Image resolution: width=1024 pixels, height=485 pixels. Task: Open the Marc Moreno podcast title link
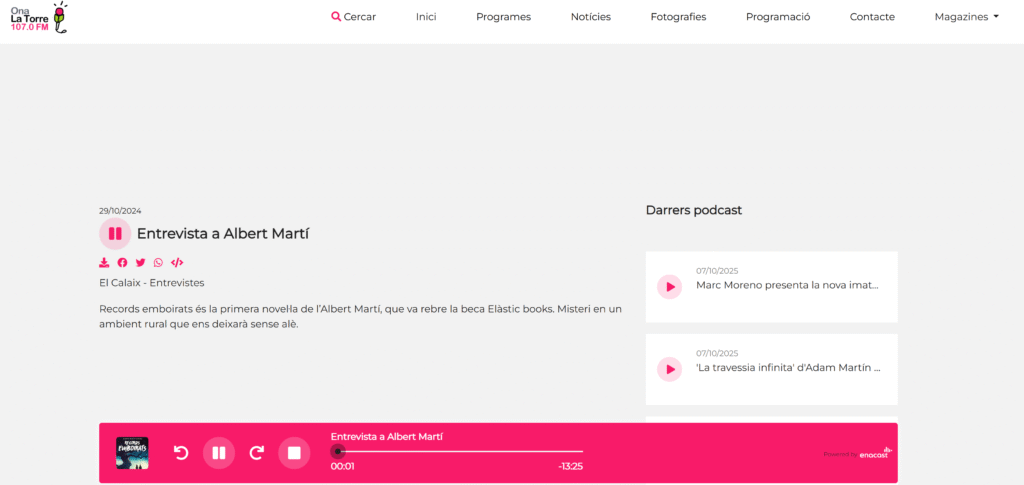click(x=787, y=285)
